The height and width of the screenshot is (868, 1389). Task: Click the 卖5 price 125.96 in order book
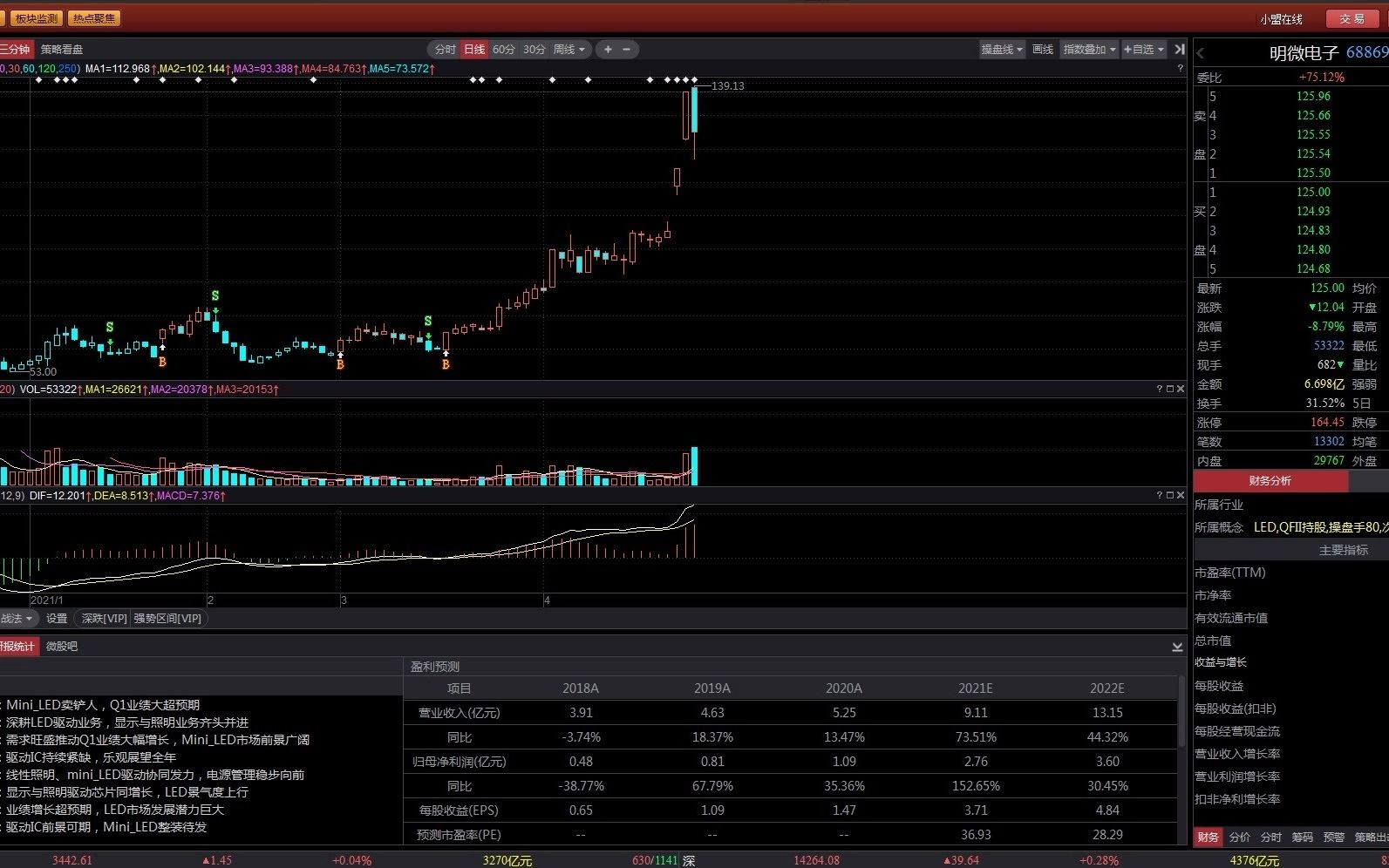point(1313,96)
